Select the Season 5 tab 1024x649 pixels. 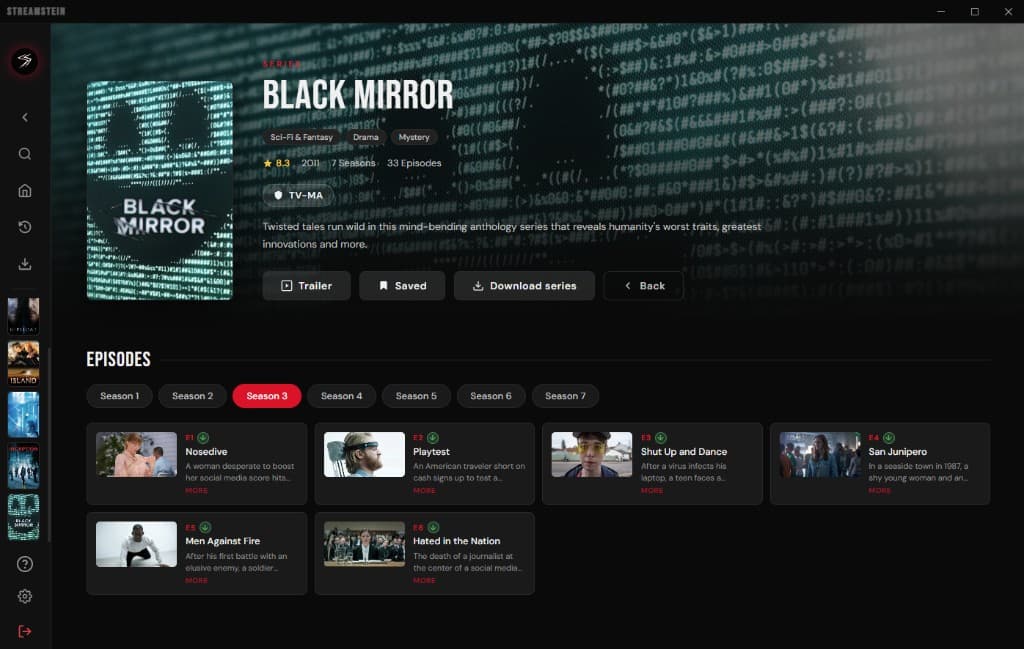(x=416, y=396)
